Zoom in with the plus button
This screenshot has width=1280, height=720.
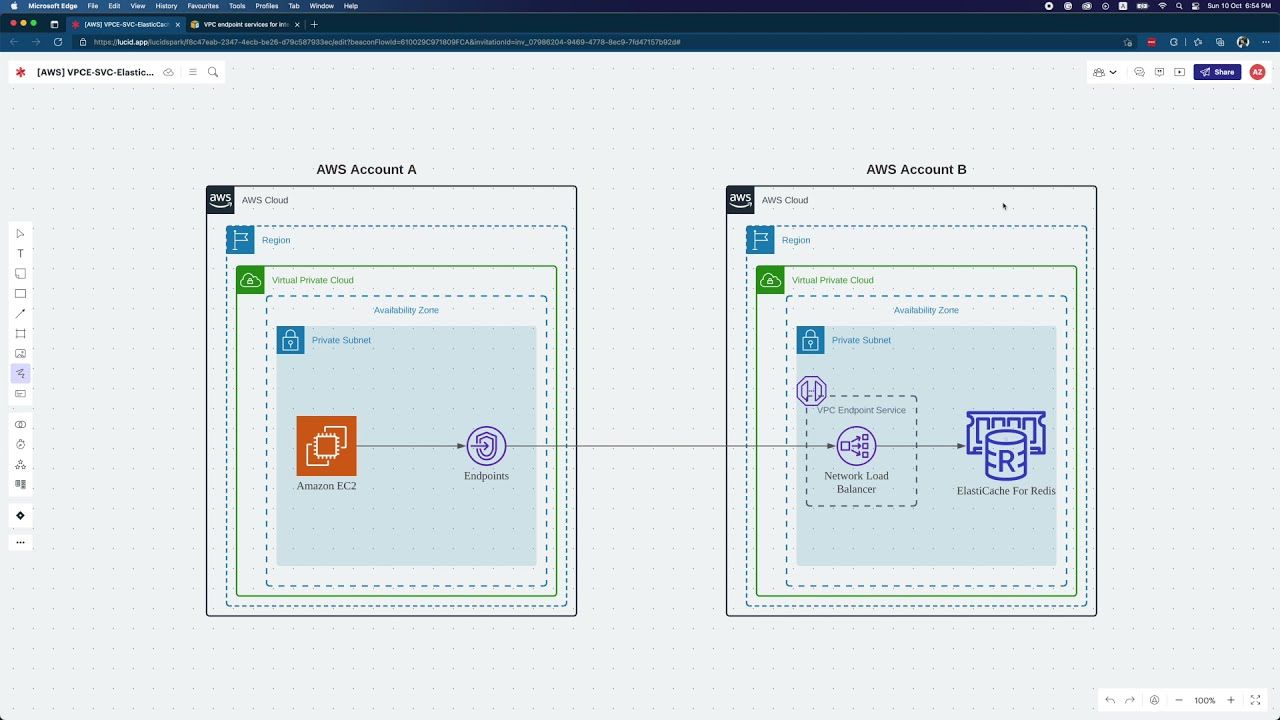point(1231,700)
